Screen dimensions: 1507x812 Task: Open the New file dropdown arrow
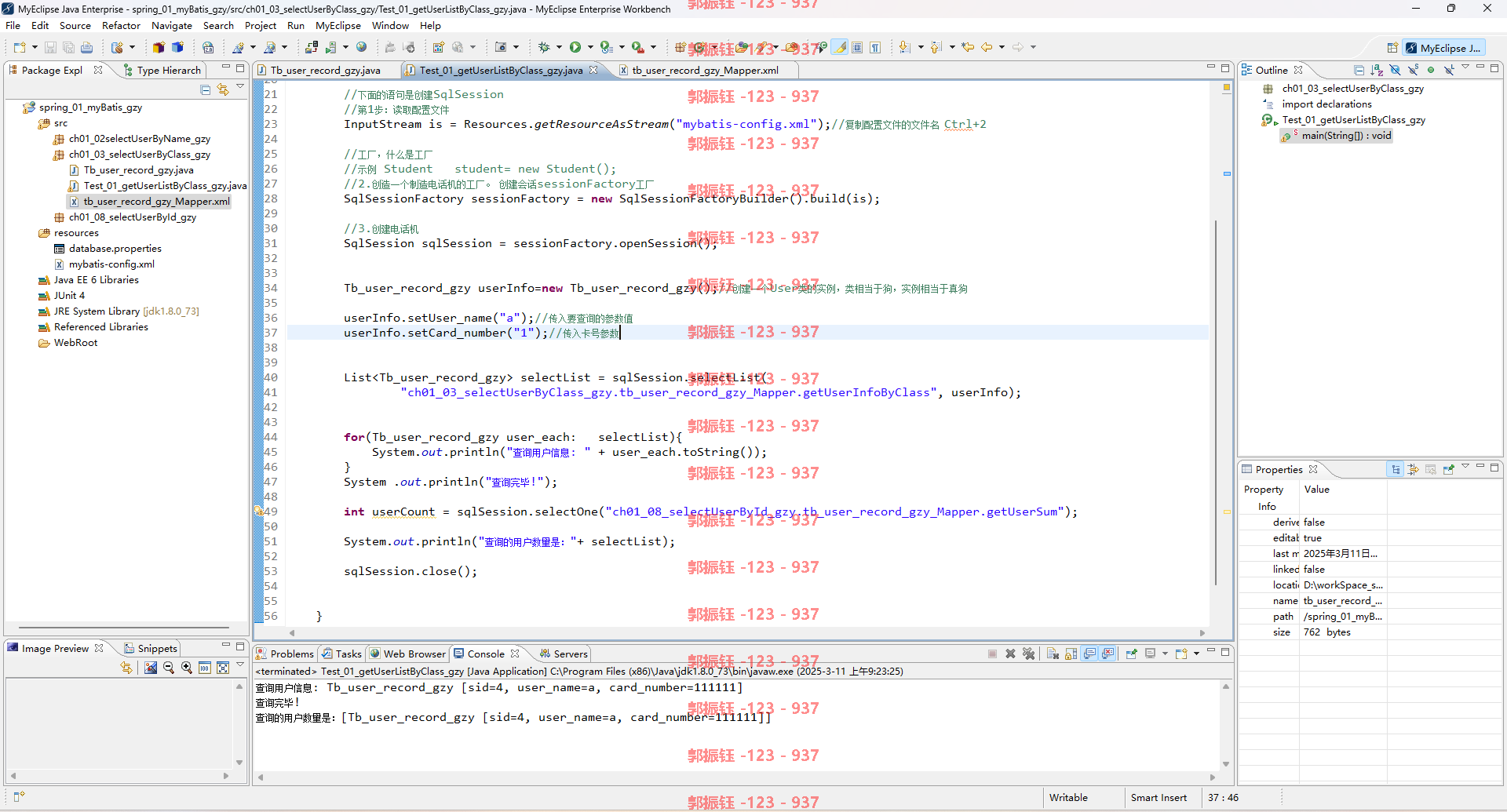point(35,47)
